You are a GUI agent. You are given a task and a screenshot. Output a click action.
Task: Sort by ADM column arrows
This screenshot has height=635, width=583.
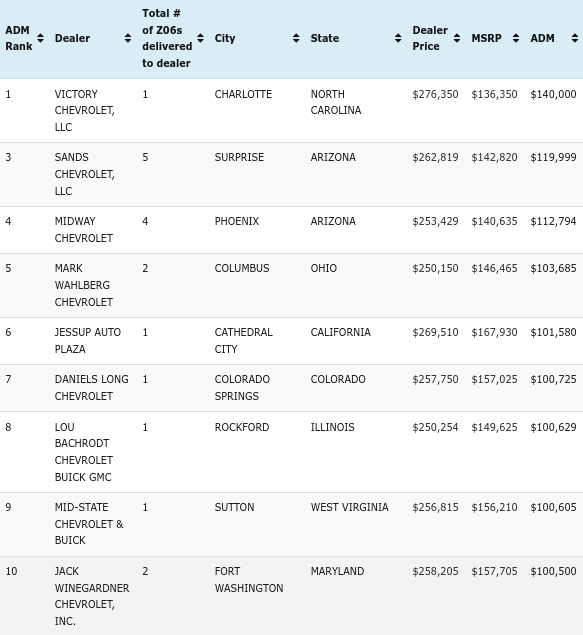(575, 38)
